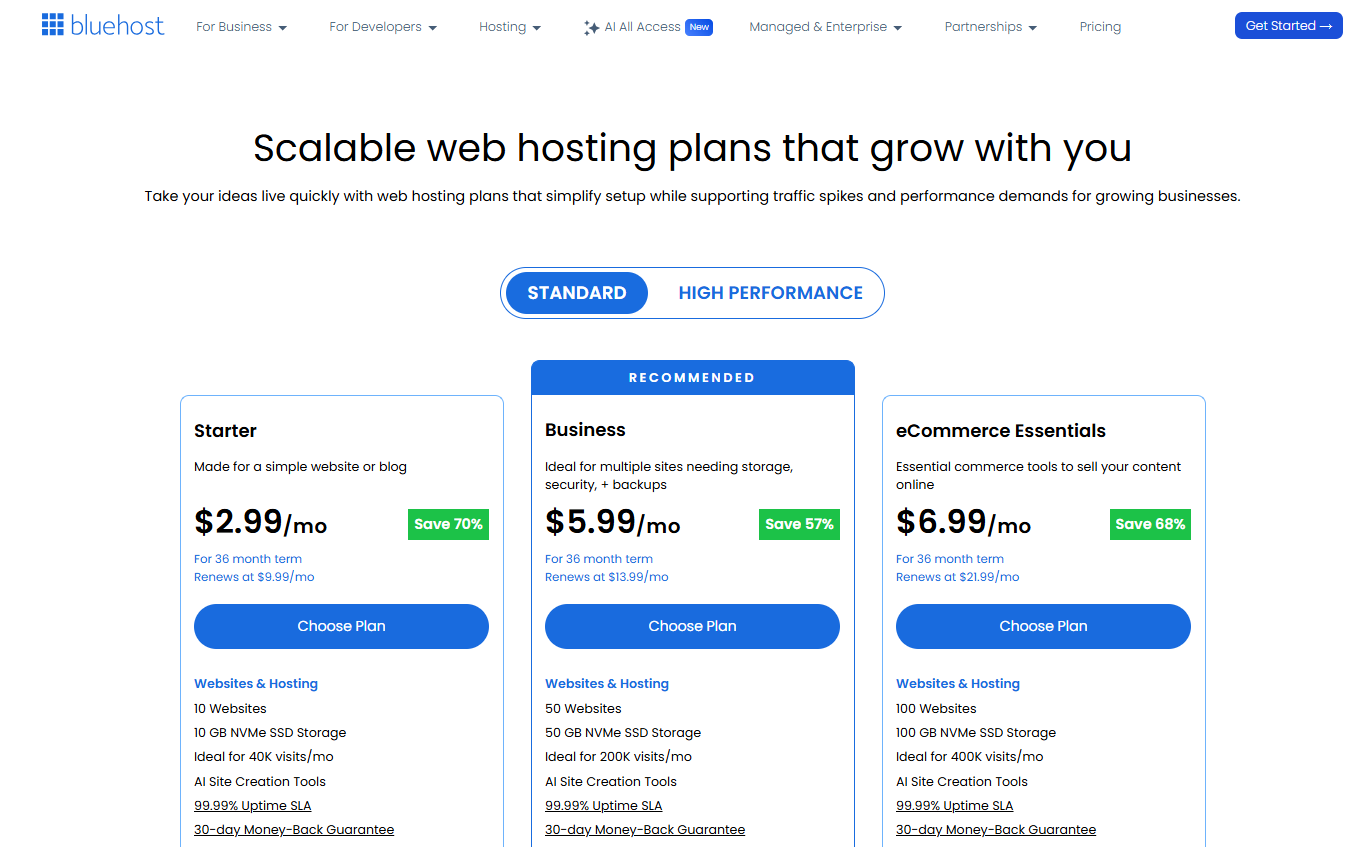Screen dimensions: 1348x847
Task: Open 99.99% Uptime SLA link under Business
Action: (604, 806)
